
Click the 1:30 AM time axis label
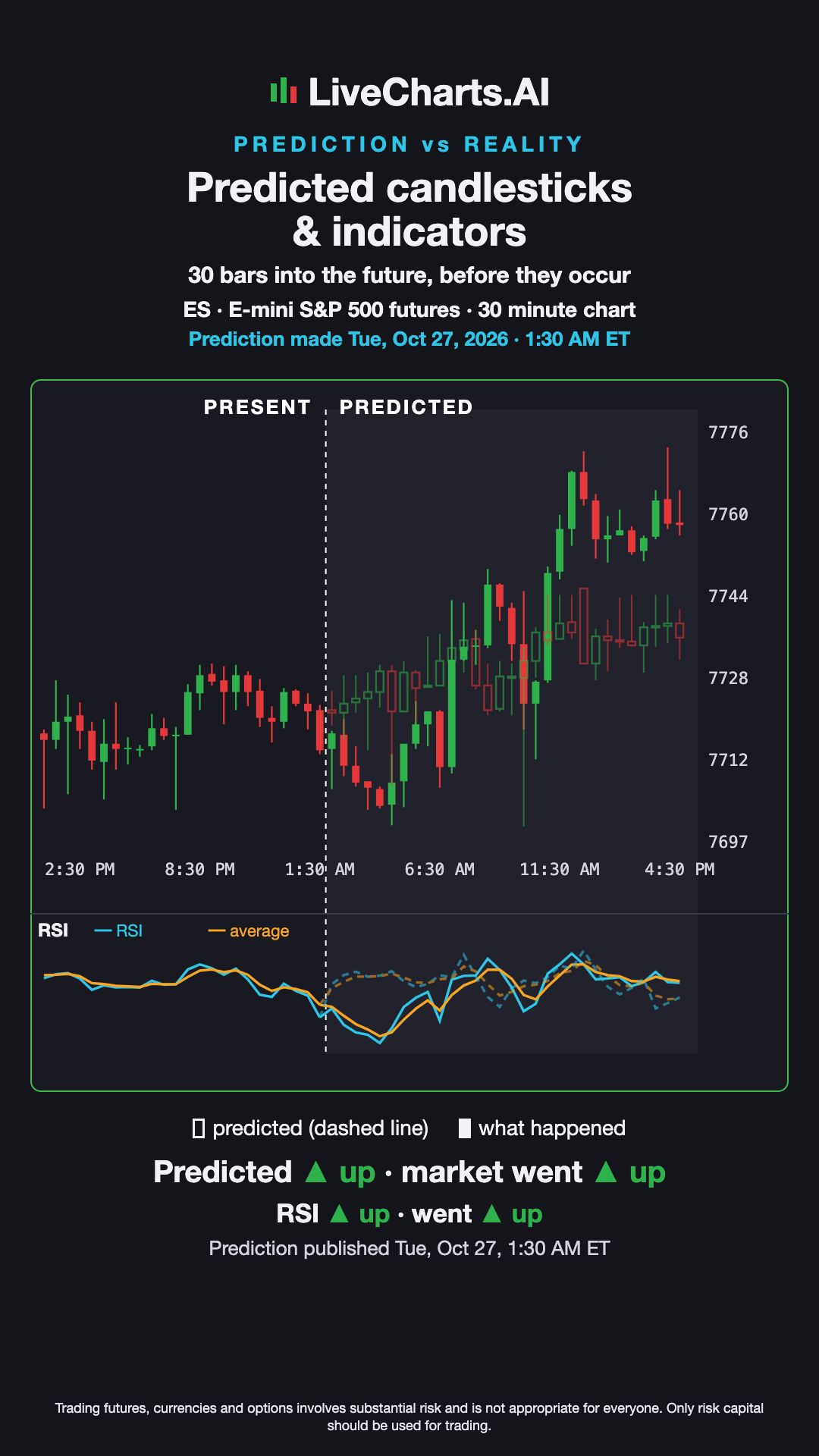click(319, 869)
